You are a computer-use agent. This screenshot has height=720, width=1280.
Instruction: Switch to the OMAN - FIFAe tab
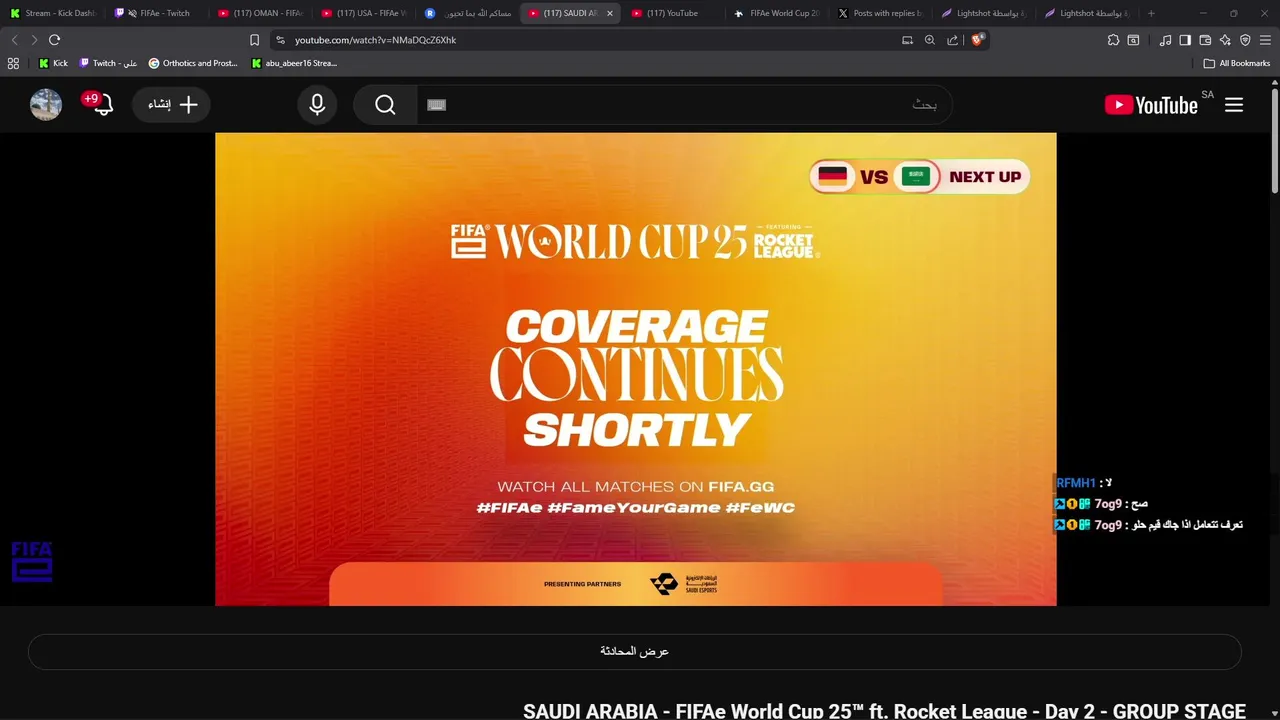click(x=259, y=13)
